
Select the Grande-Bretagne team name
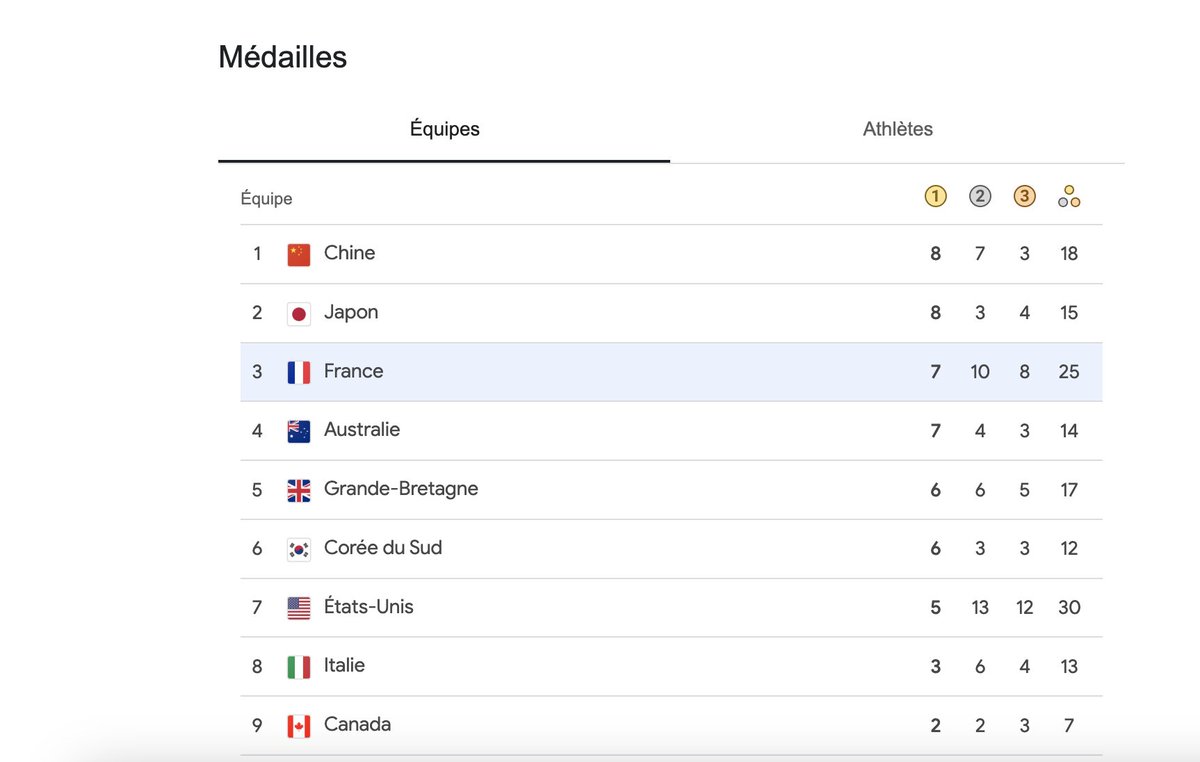pyautogui.click(x=401, y=489)
